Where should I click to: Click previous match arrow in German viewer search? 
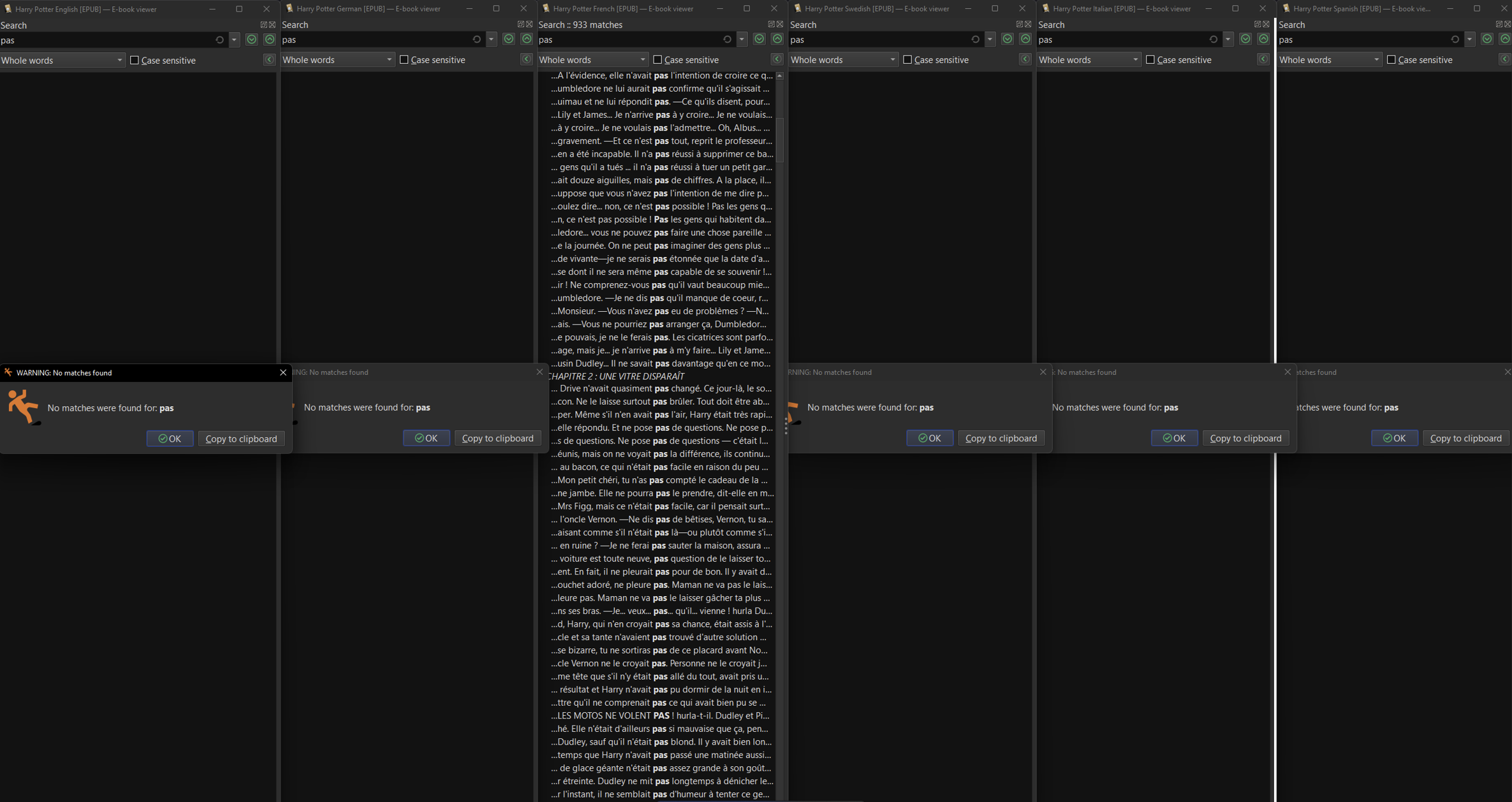pyautogui.click(x=527, y=39)
